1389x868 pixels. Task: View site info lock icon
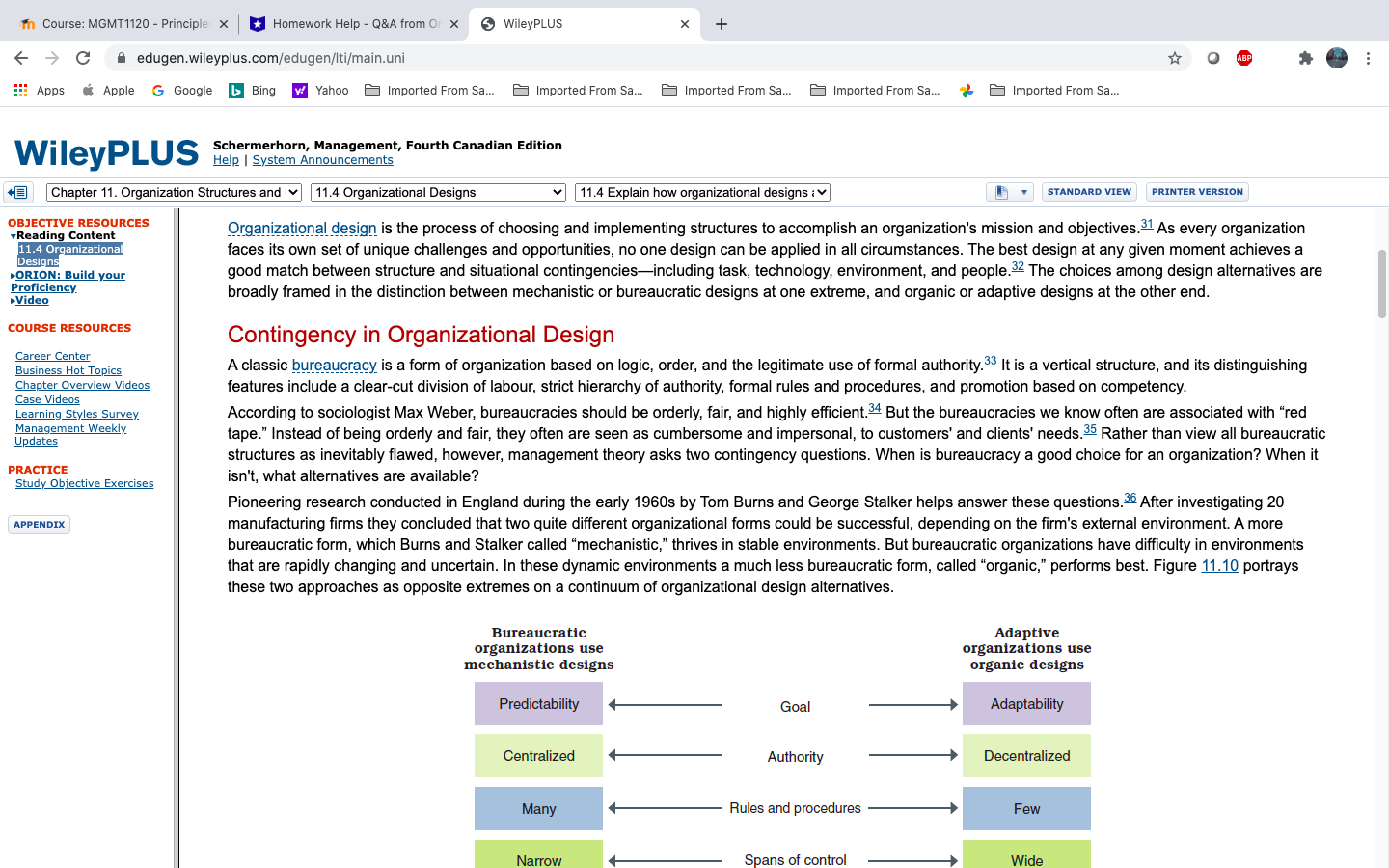pos(122,58)
